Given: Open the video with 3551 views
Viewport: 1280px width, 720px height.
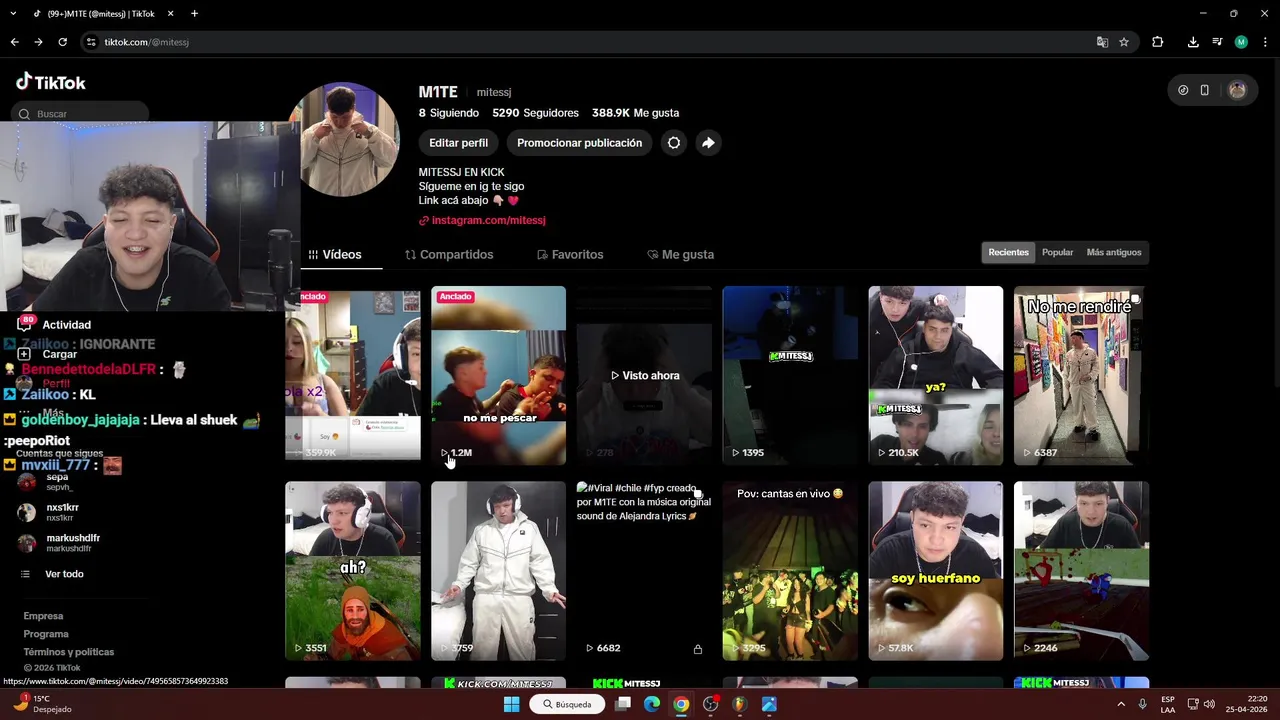Looking at the screenshot, I should pyautogui.click(x=353, y=571).
